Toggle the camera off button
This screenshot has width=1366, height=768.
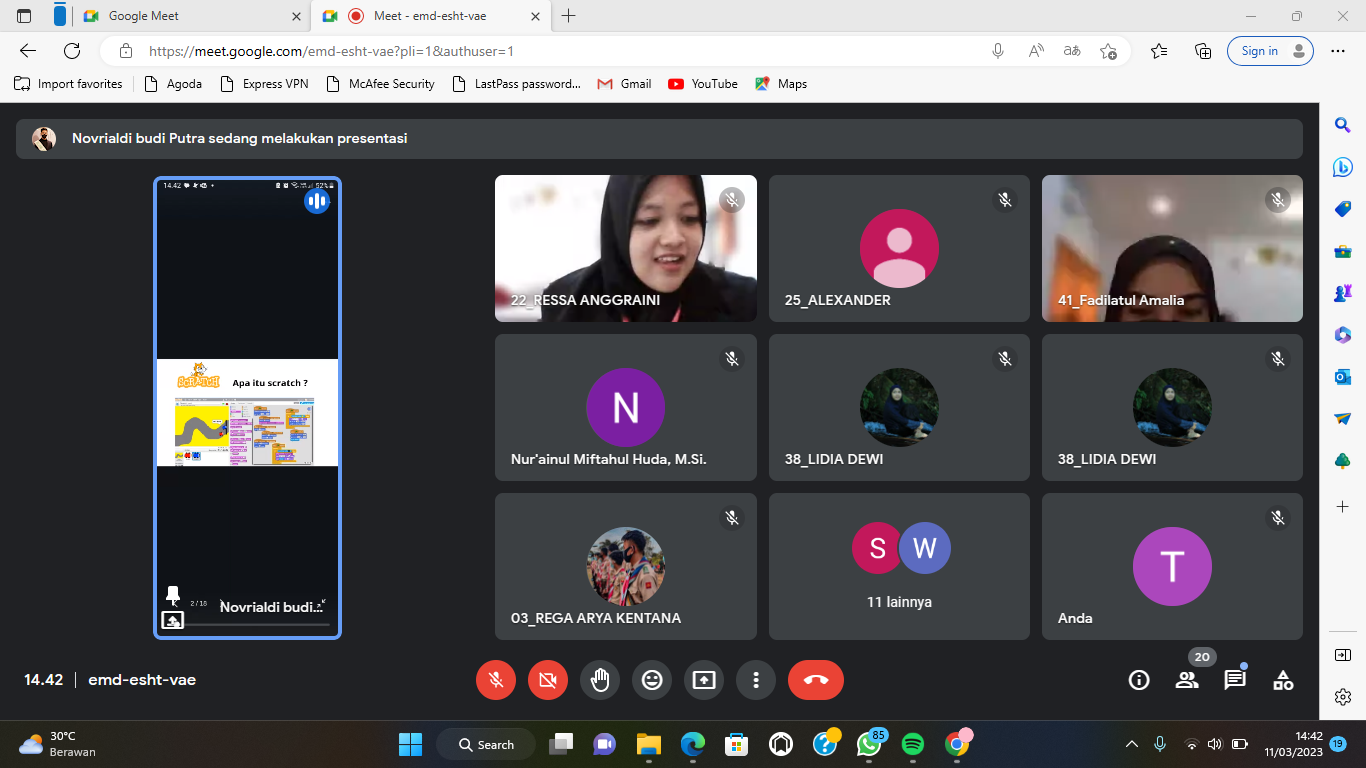coord(548,680)
